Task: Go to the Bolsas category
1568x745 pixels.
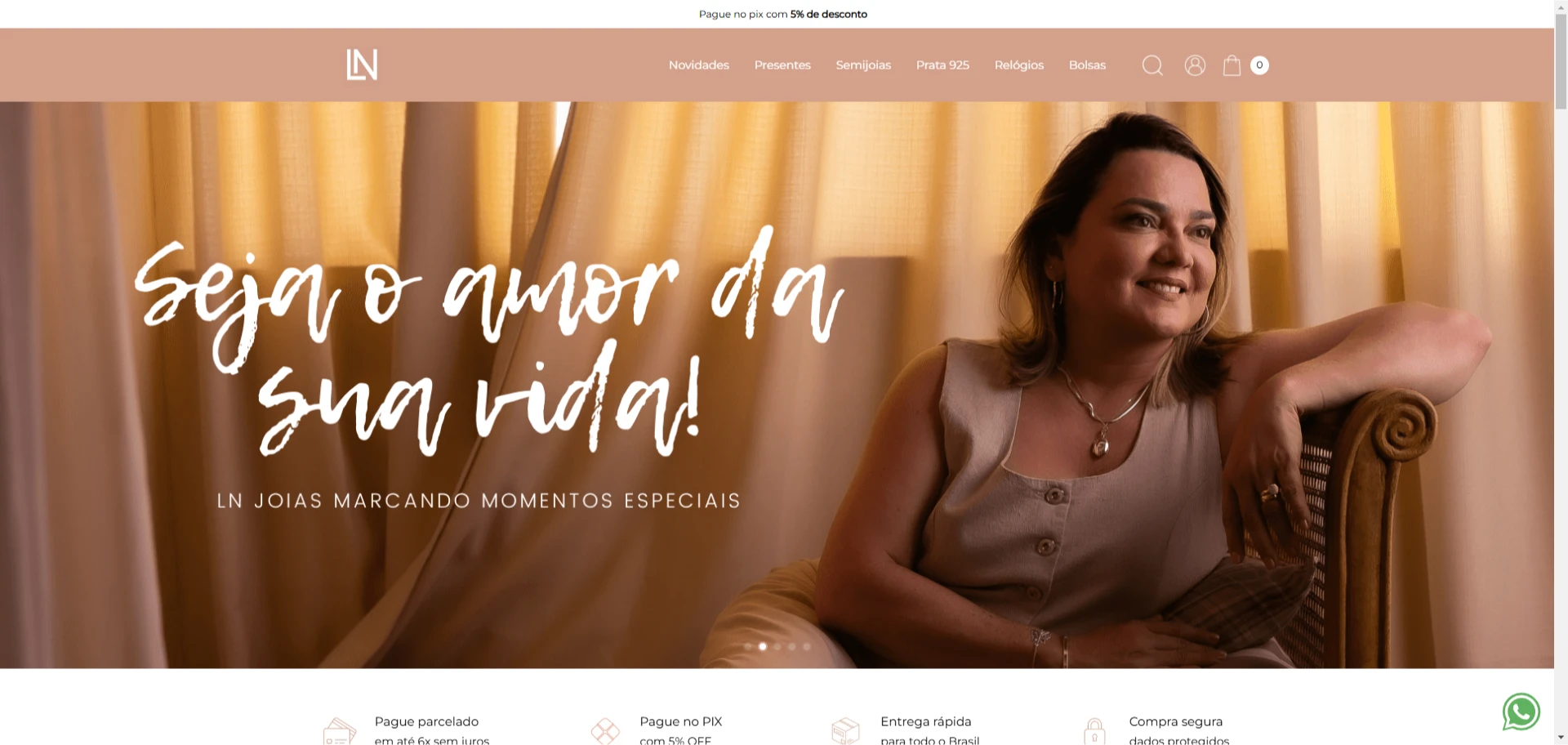Action: point(1087,65)
